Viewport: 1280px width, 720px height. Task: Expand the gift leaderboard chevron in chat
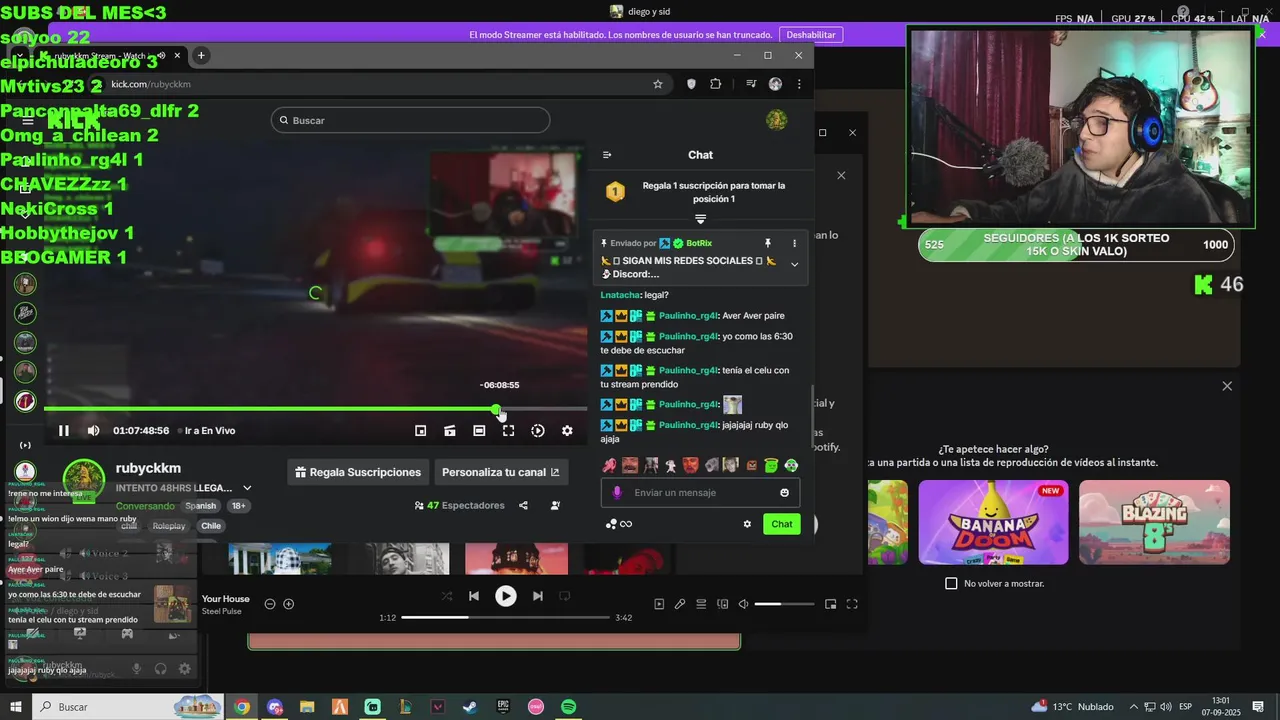(x=700, y=219)
